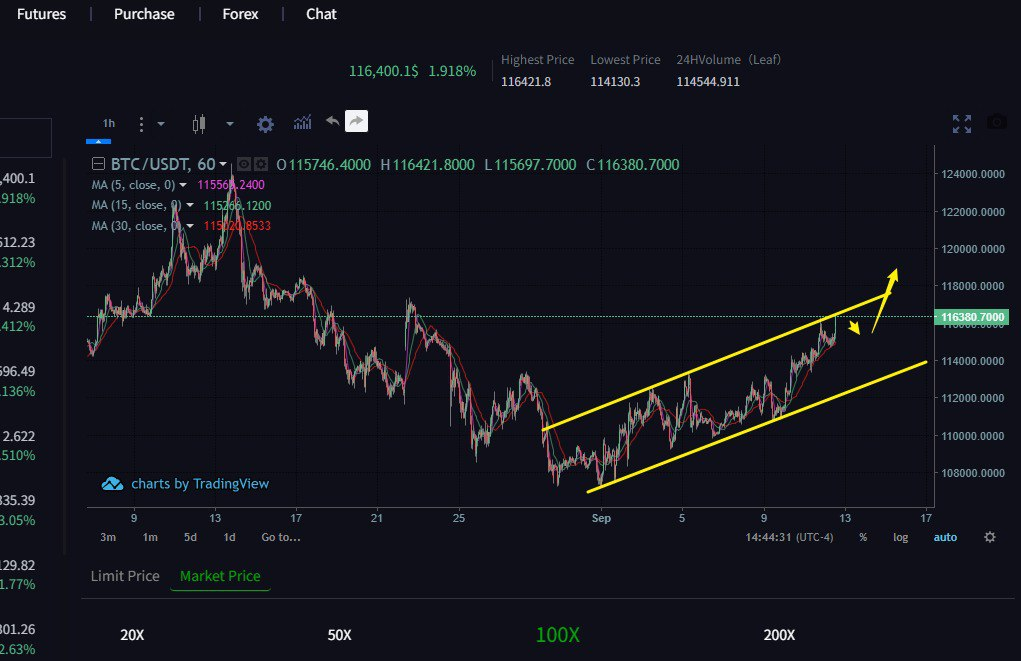Image resolution: width=1021 pixels, height=661 pixels.
Task: Collapse the BTC/USDT legend box
Action: click(x=98, y=165)
